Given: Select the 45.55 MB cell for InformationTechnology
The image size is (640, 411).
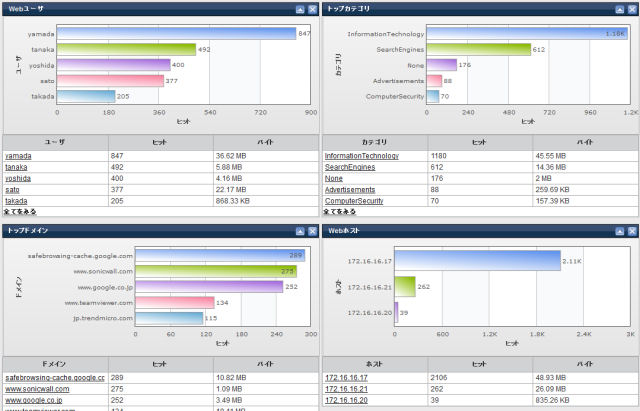Looking at the screenshot, I should (x=585, y=156).
